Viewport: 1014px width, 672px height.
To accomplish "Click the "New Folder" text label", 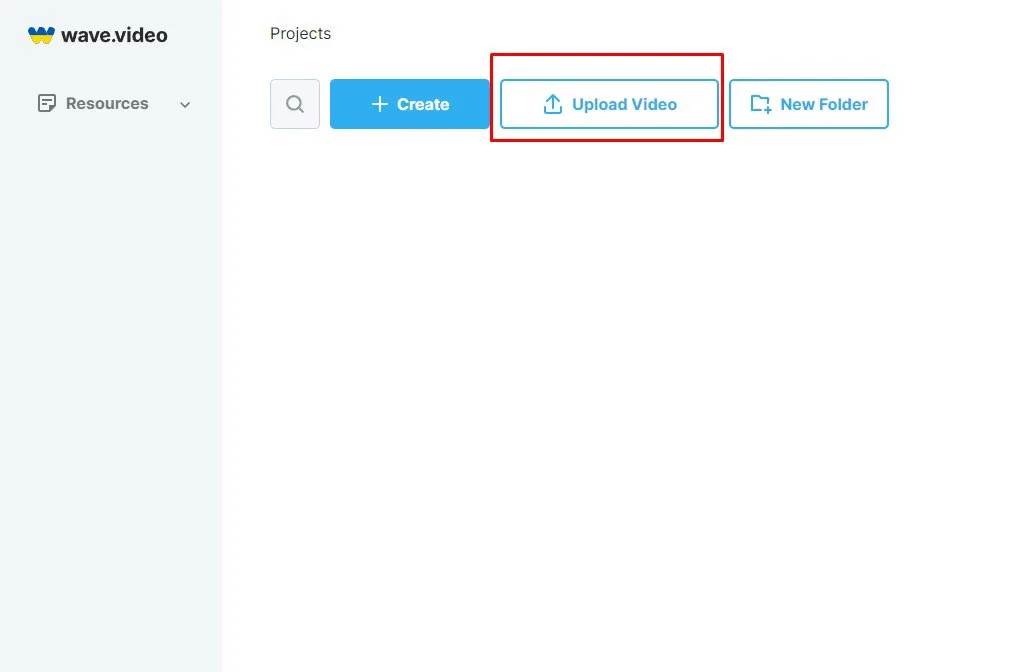I will click(823, 104).
